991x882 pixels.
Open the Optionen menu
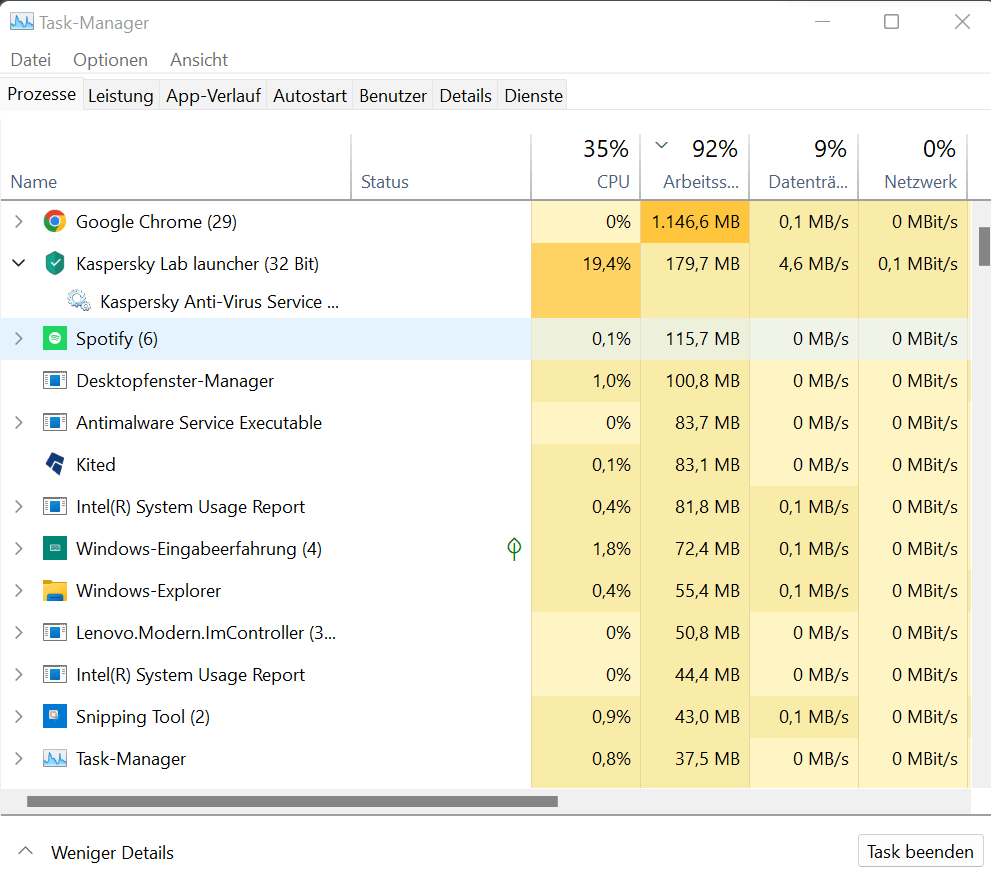111,60
